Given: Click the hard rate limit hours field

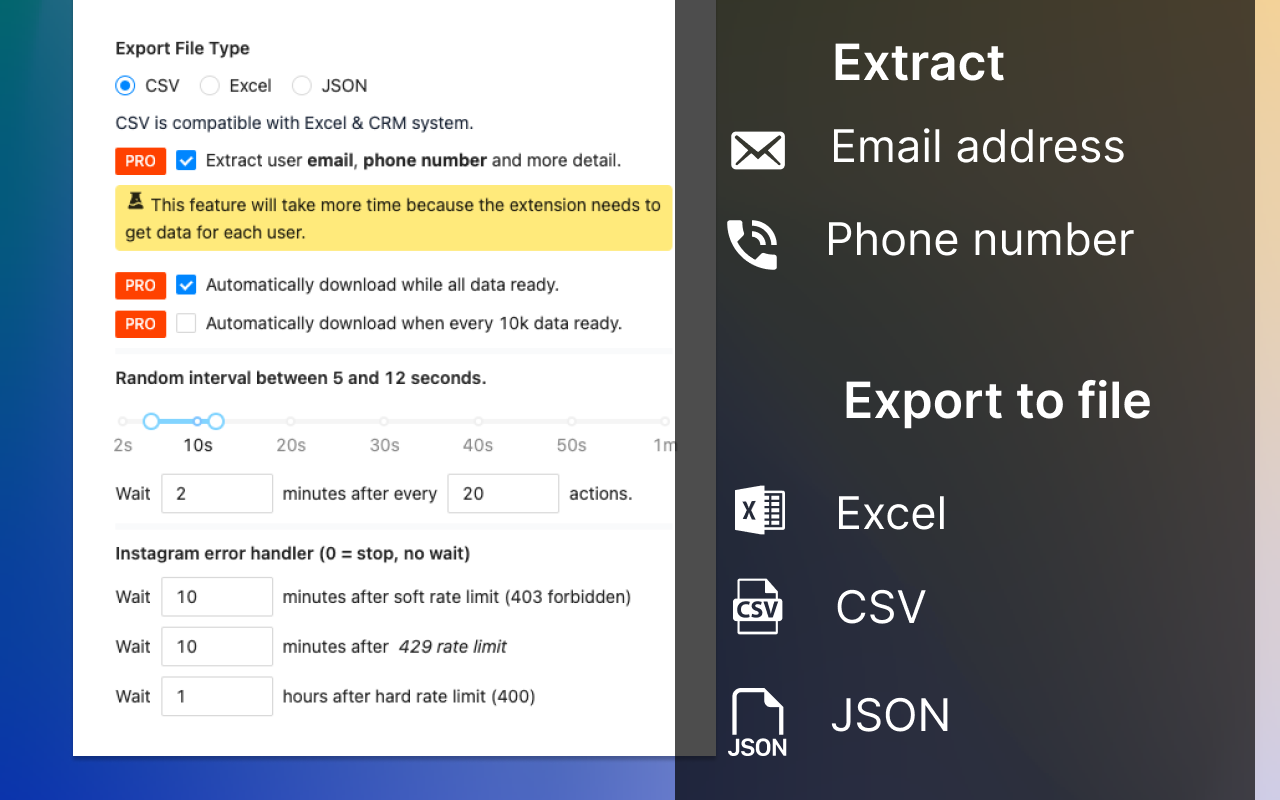Looking at the screenshot, I should [x=217, y=696].
